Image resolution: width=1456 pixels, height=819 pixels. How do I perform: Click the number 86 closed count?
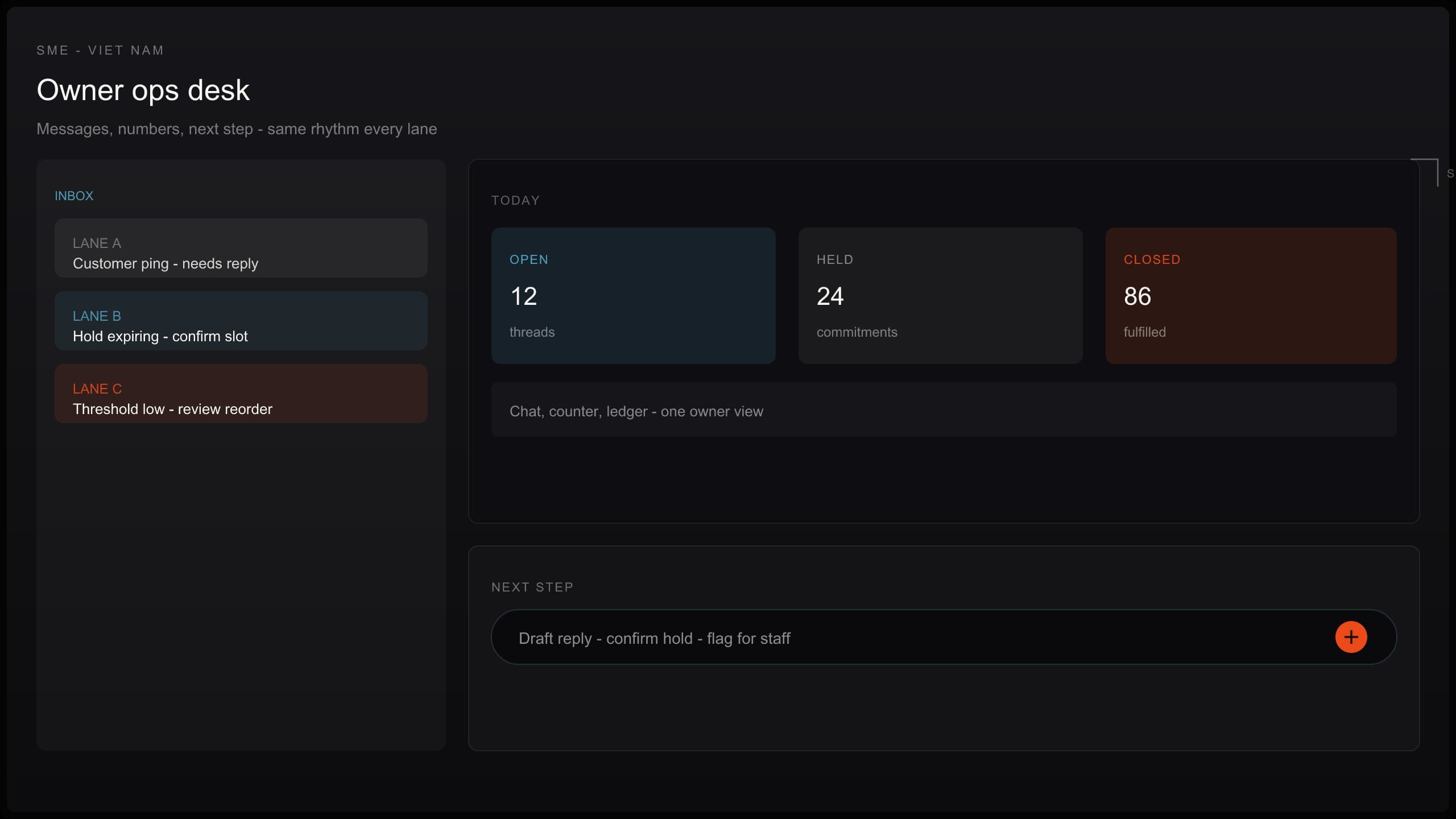coord(1137,296)
